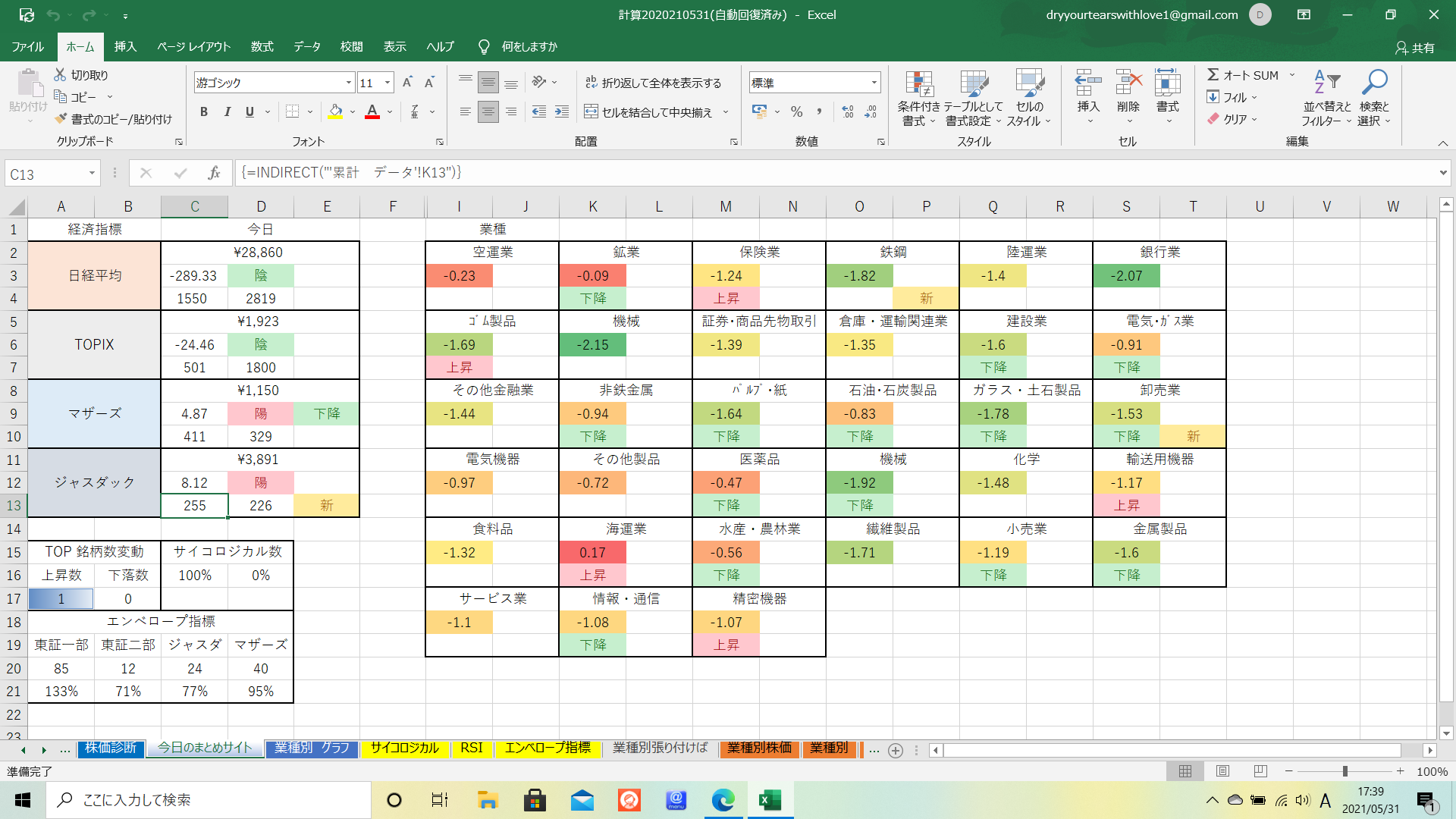Click the Insert Function fx icon
Screen dimensions: 1456x819
[x=215, y=174]
